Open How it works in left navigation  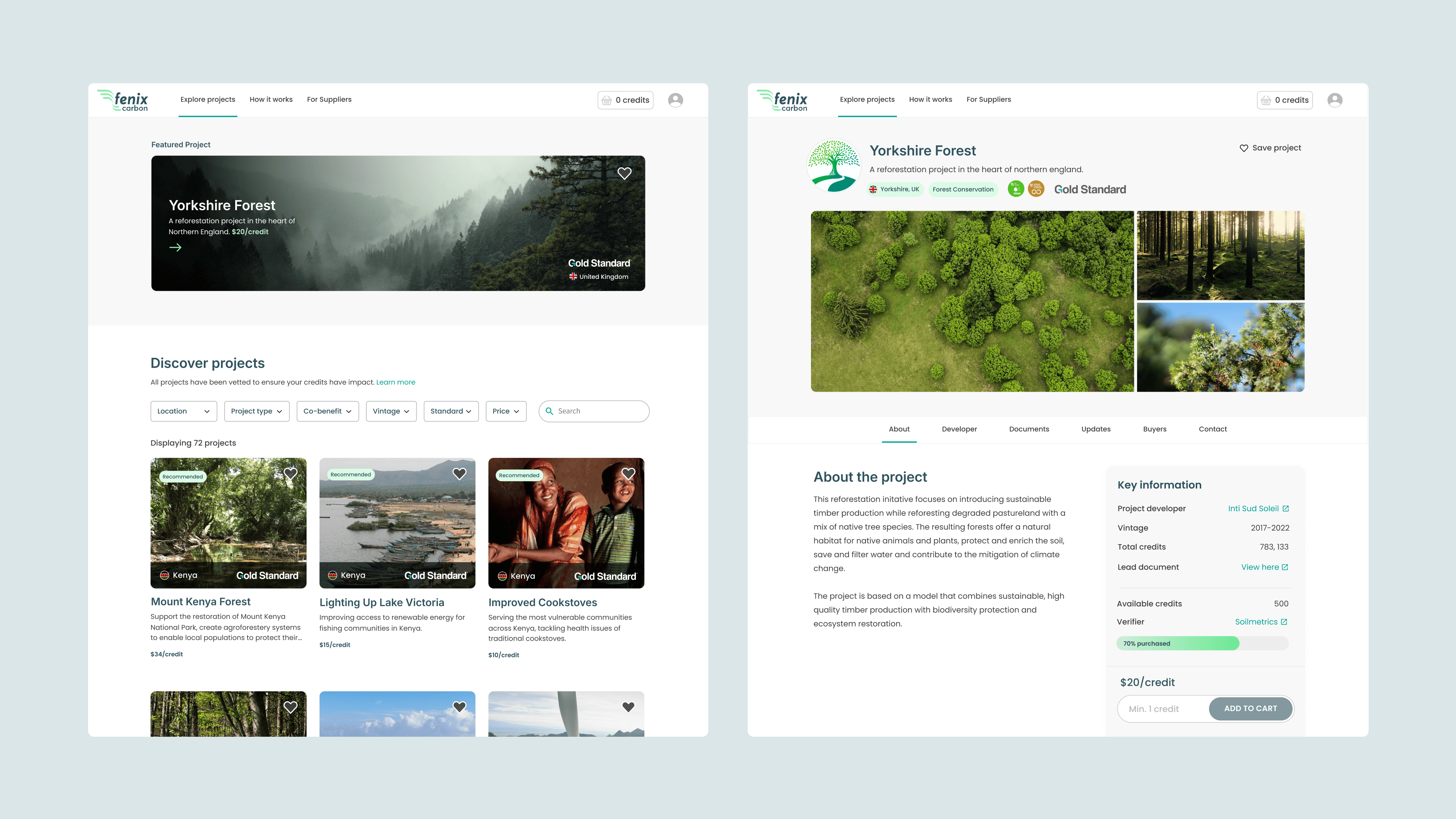tap(271, 99)
